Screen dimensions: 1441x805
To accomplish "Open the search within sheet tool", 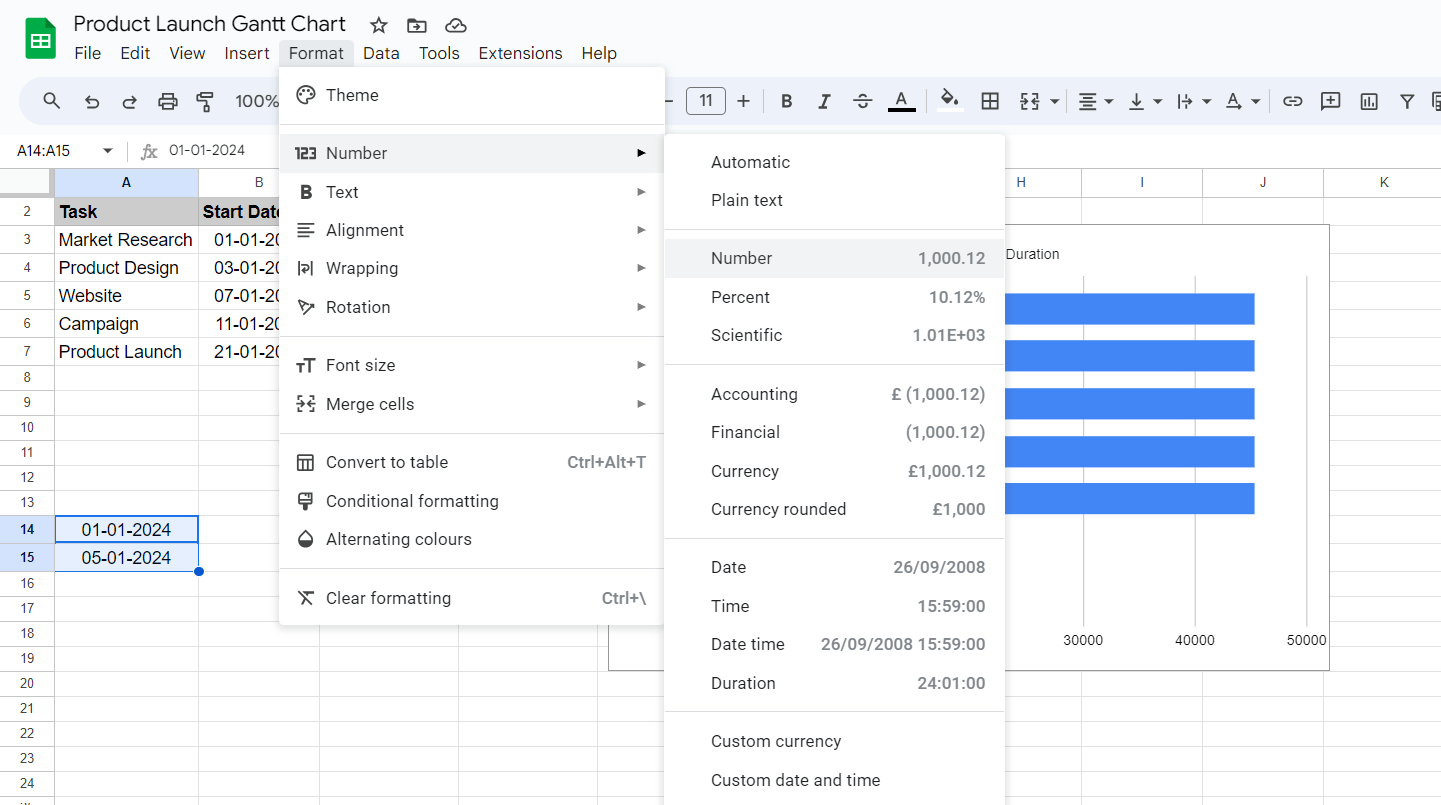I will [x=51, y=101].
